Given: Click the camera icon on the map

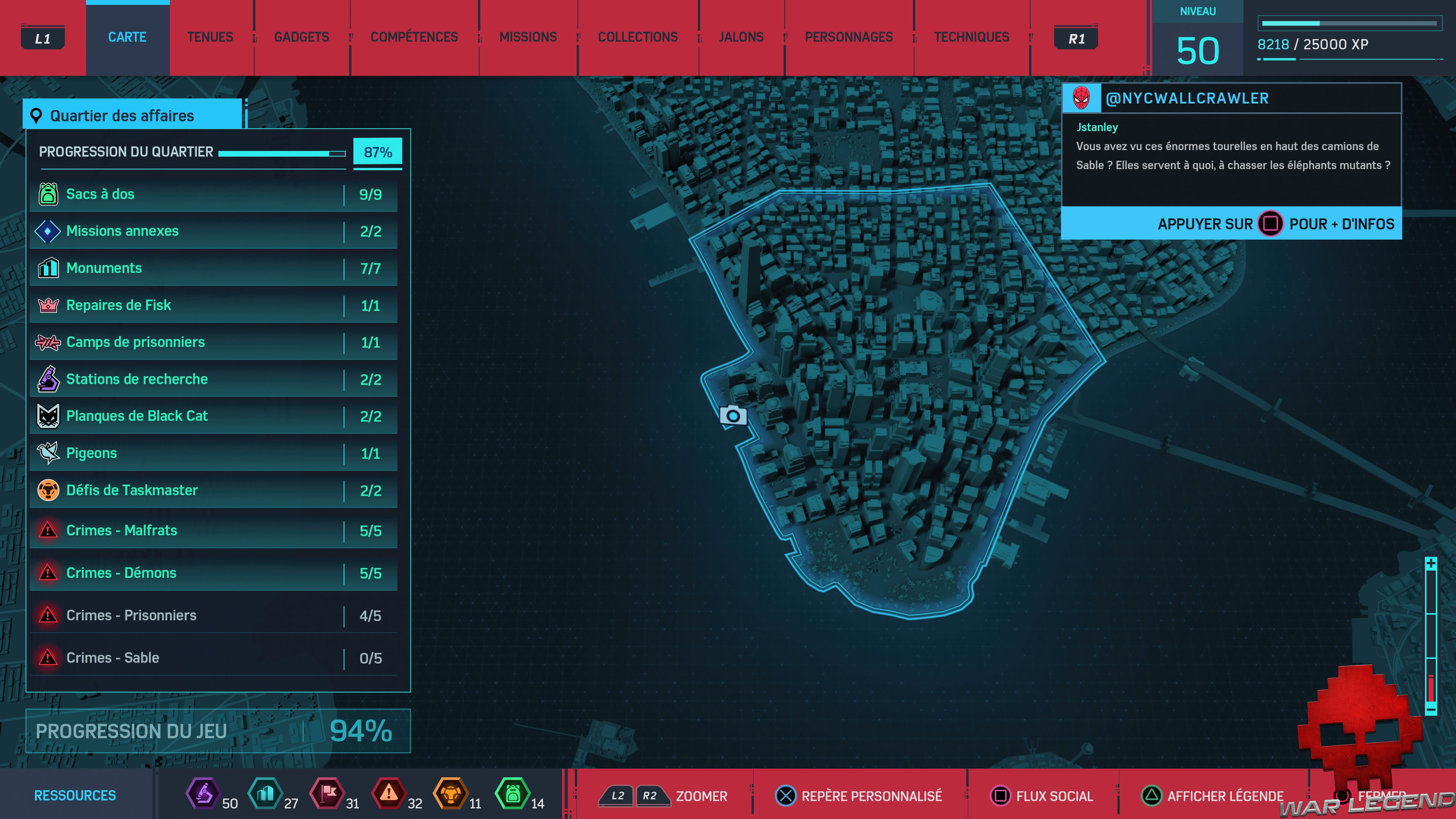Looking at the screenshot, I should click(733, 416).
